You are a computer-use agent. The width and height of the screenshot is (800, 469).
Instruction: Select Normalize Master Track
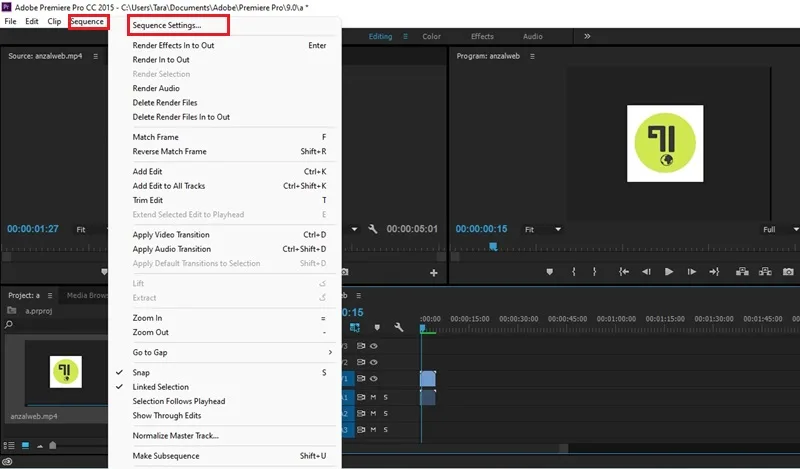224,435
